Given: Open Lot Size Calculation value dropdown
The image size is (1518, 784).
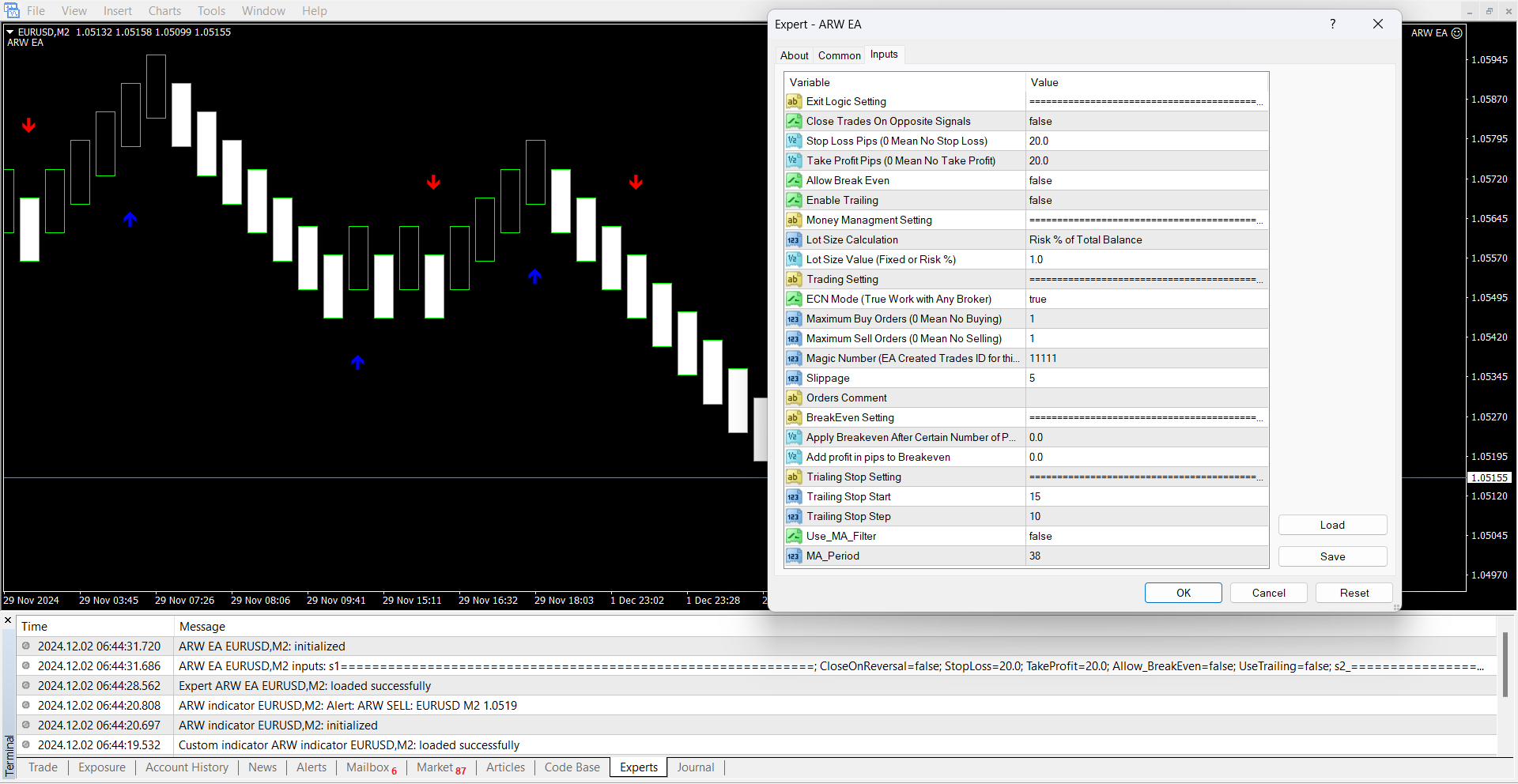Looking at the screenshot, I should (1146, 239).
